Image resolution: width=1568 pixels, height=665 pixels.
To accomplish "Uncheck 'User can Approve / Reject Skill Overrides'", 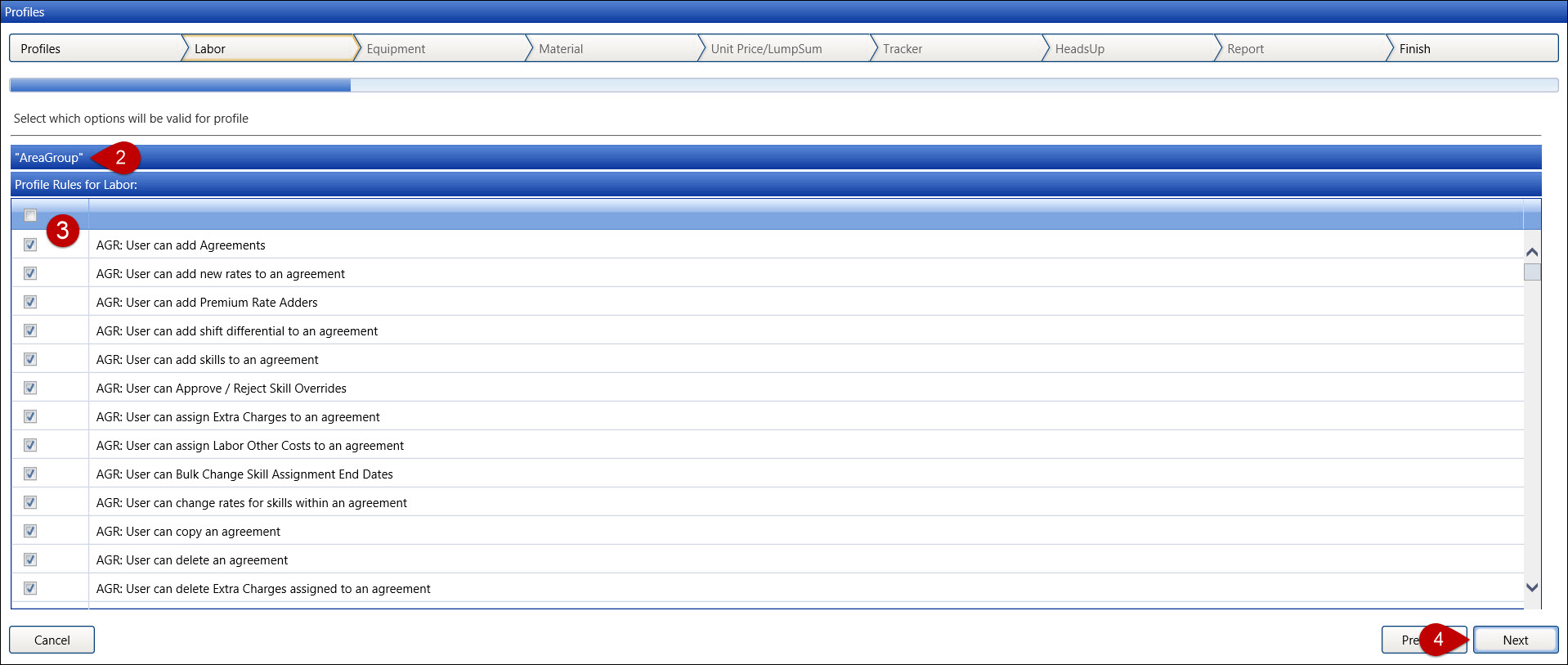I will (x=30, y=388).
